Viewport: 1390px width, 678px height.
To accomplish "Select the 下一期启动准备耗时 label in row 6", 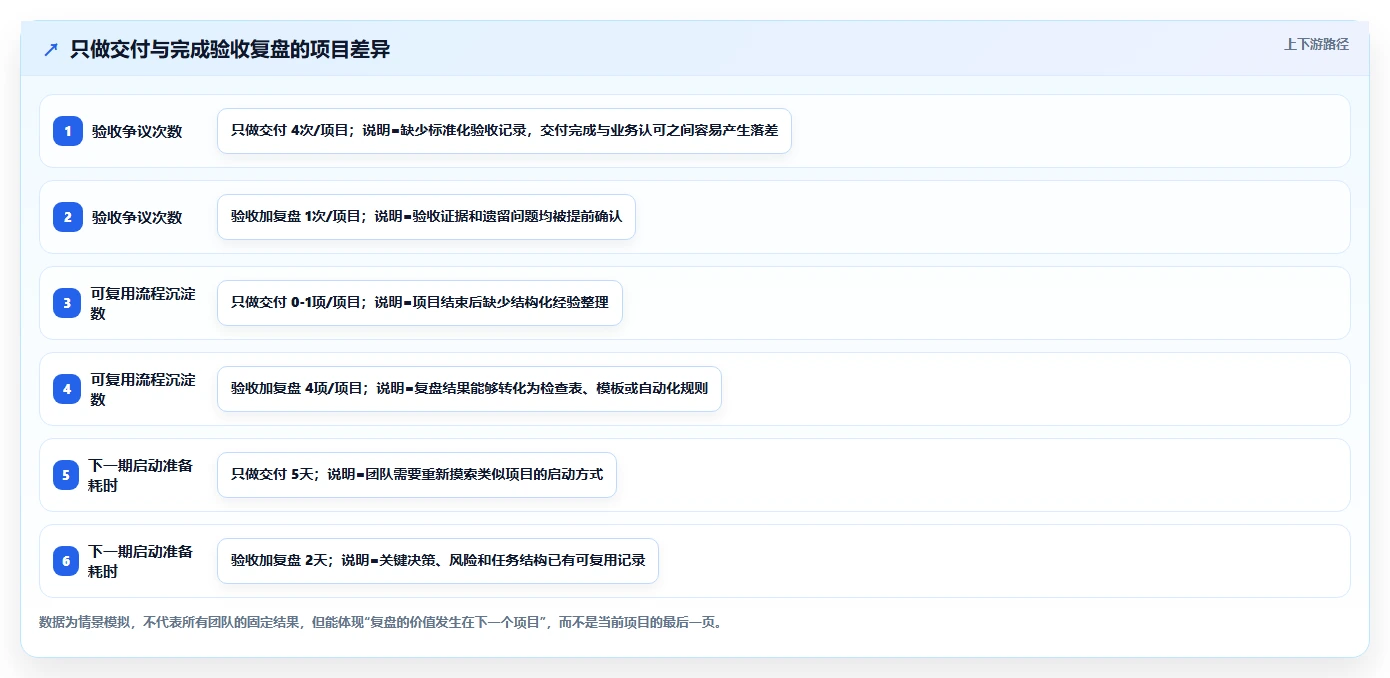I will tap(141, 561).
